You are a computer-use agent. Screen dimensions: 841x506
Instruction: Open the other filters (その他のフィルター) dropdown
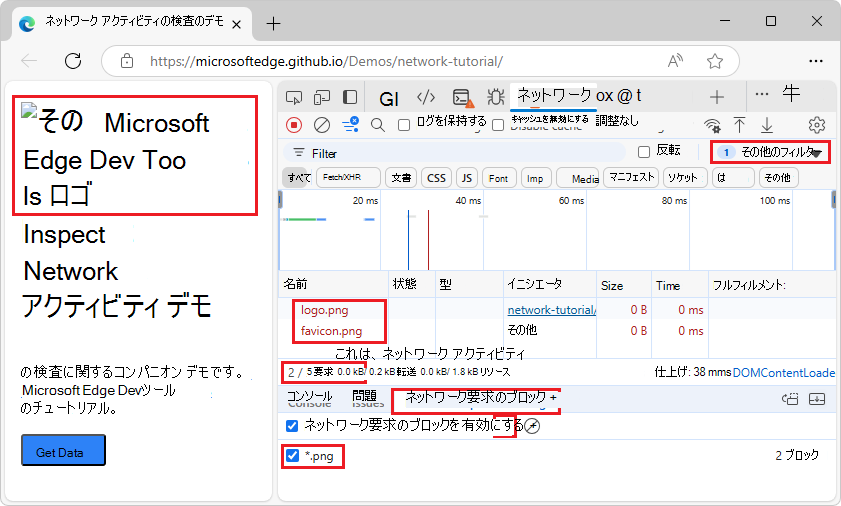[770, 152]
